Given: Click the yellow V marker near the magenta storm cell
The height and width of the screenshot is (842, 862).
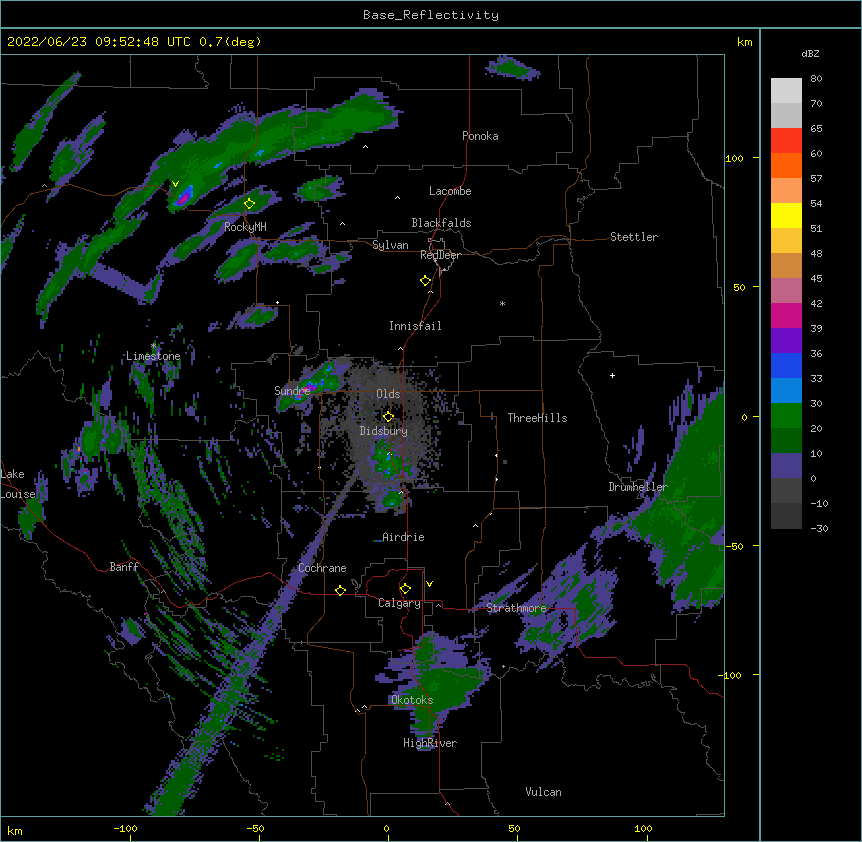Looking at the screenshot, I should [175, 184].
